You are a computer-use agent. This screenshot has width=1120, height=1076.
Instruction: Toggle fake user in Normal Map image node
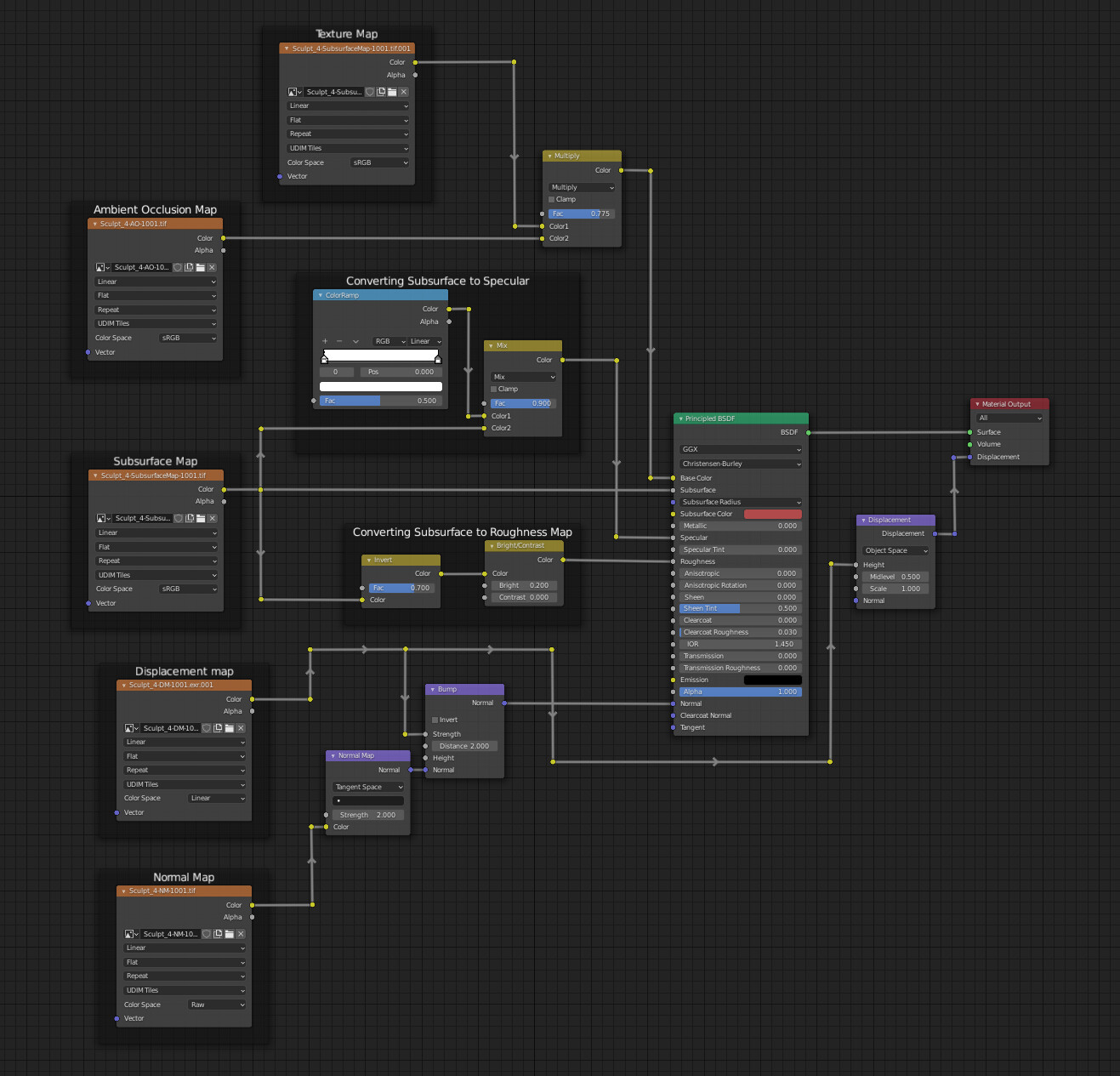pyautogui.click(x=207, y=934)
